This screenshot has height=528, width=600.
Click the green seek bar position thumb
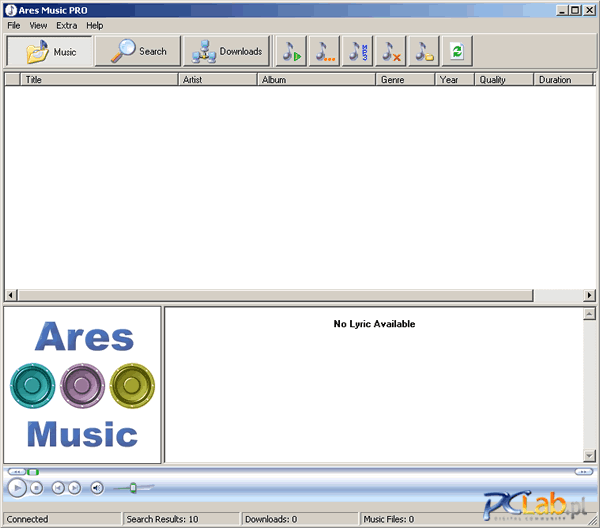pyautogui.click(x=33, y=472)
